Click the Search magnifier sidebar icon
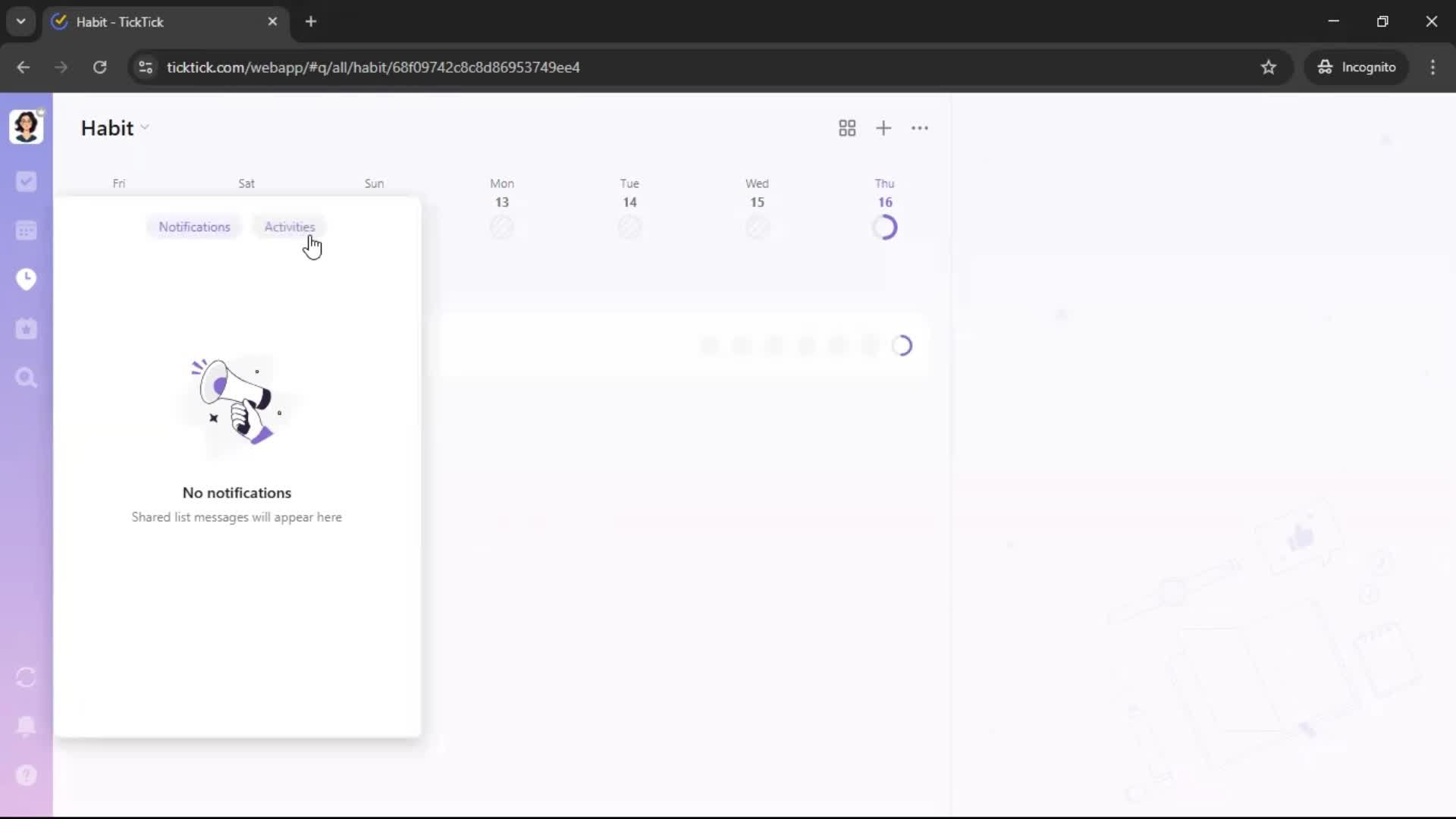Image resolution: width=1456 pixels, height=819 pixels. 26,378
